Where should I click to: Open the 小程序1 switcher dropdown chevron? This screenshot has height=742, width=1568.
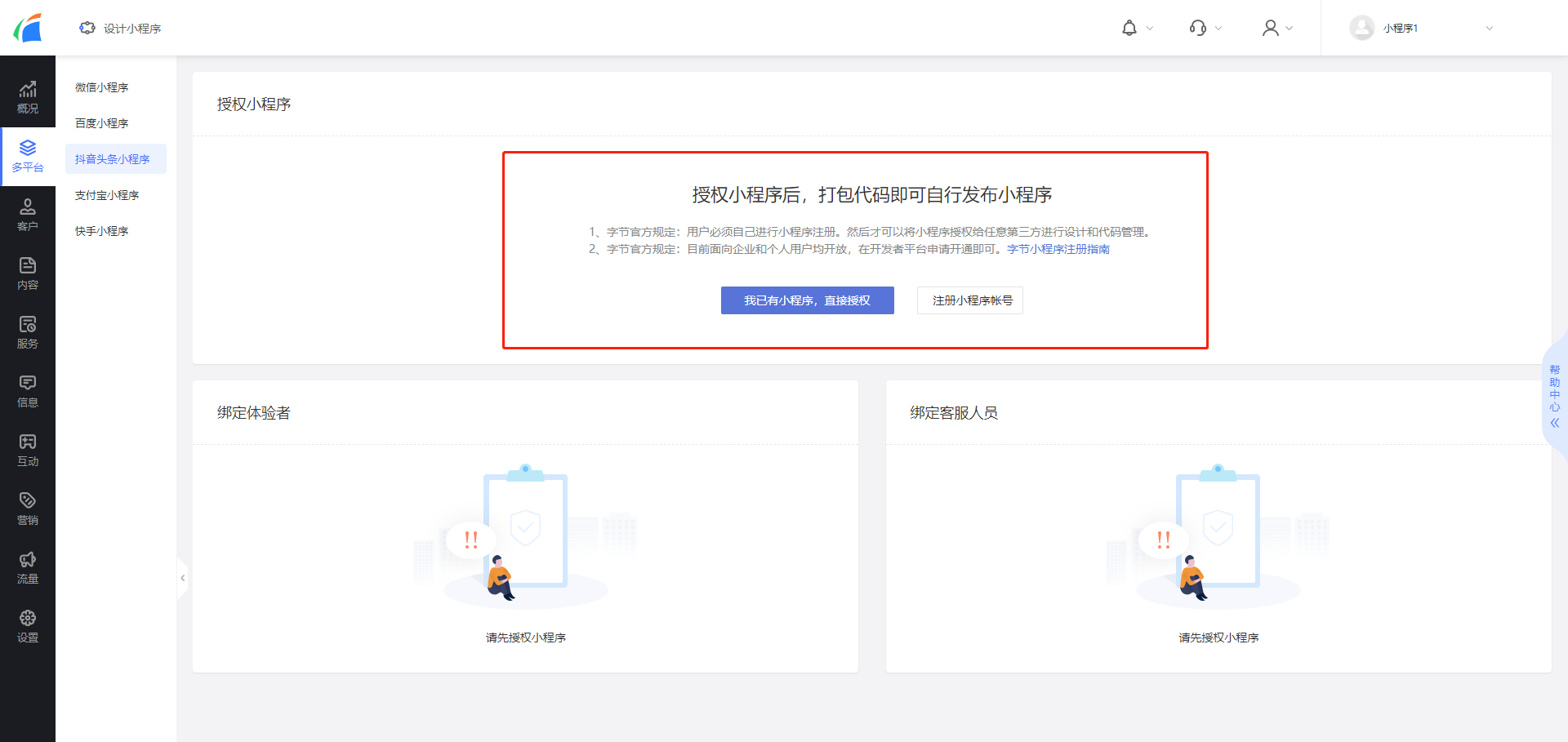(x=1490, y=28)
